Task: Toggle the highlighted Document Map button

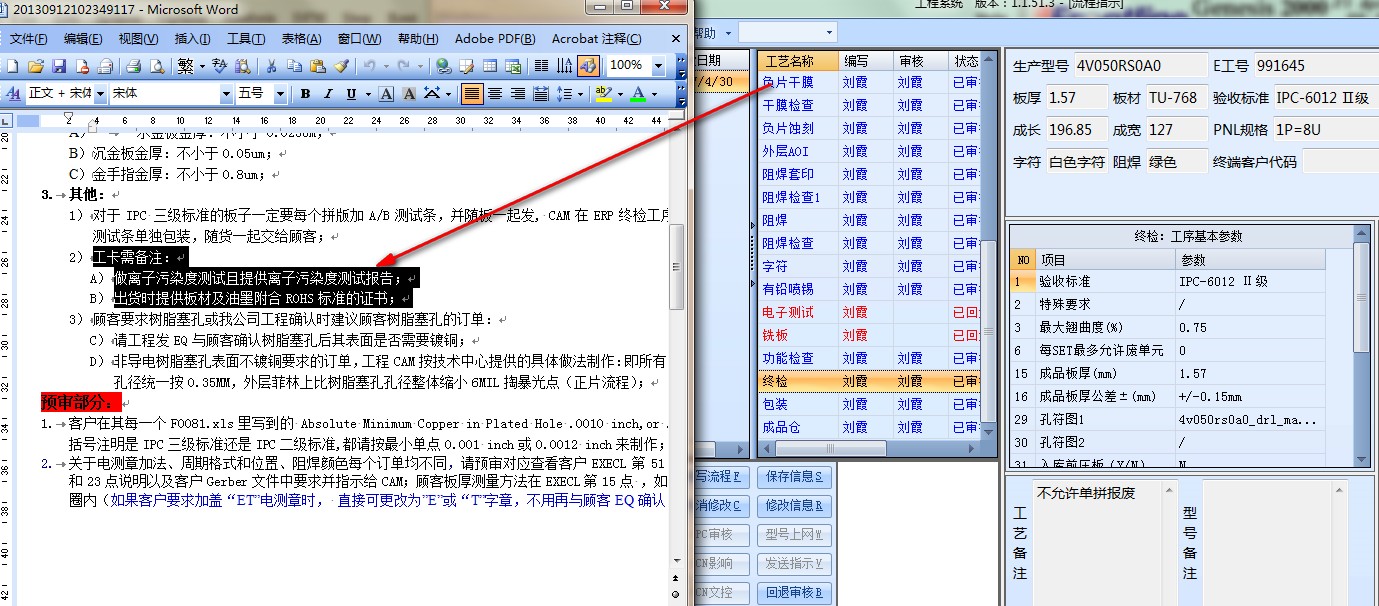Action: [588, 66]
